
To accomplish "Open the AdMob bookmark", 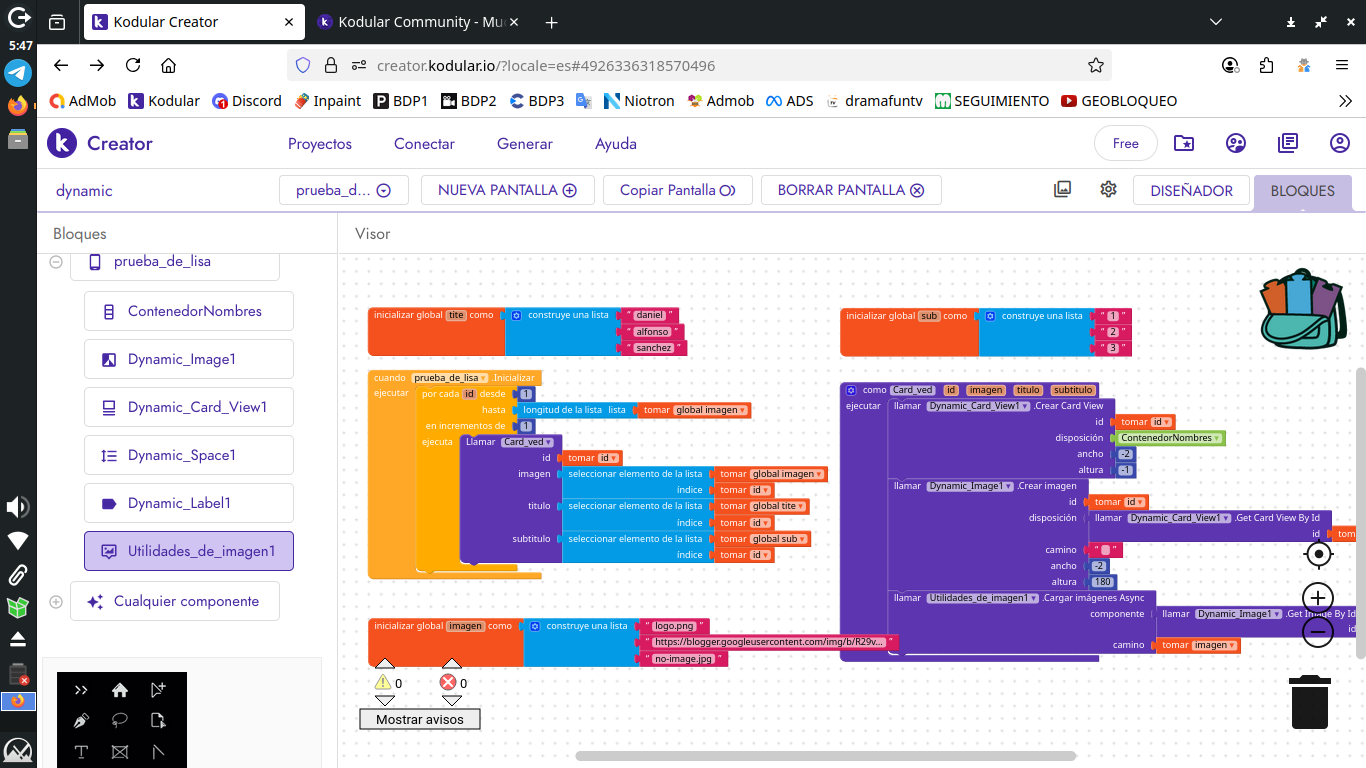I will (83, 101).
